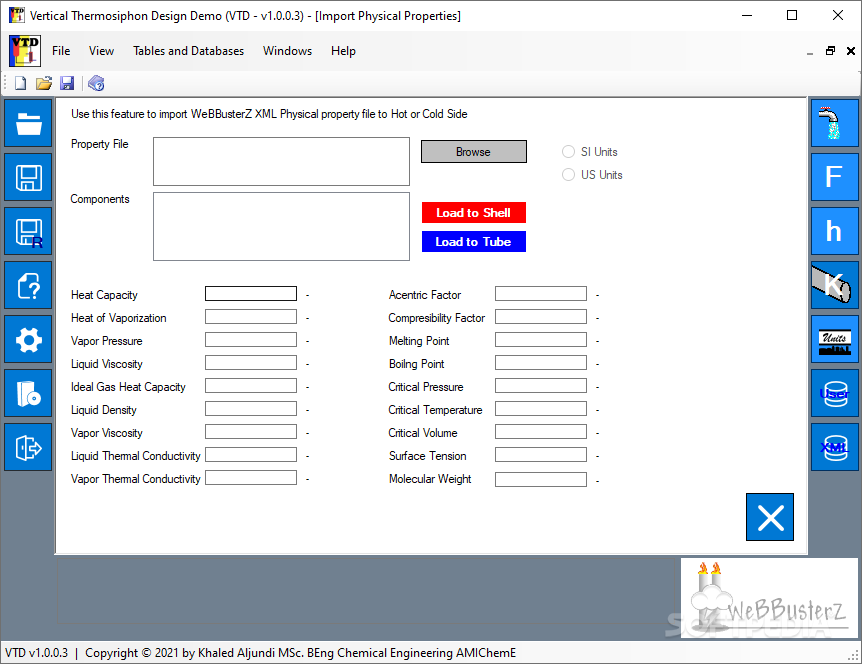Focus the Vapor Viscosity field
862x664 pixels.
pos(251,432)
